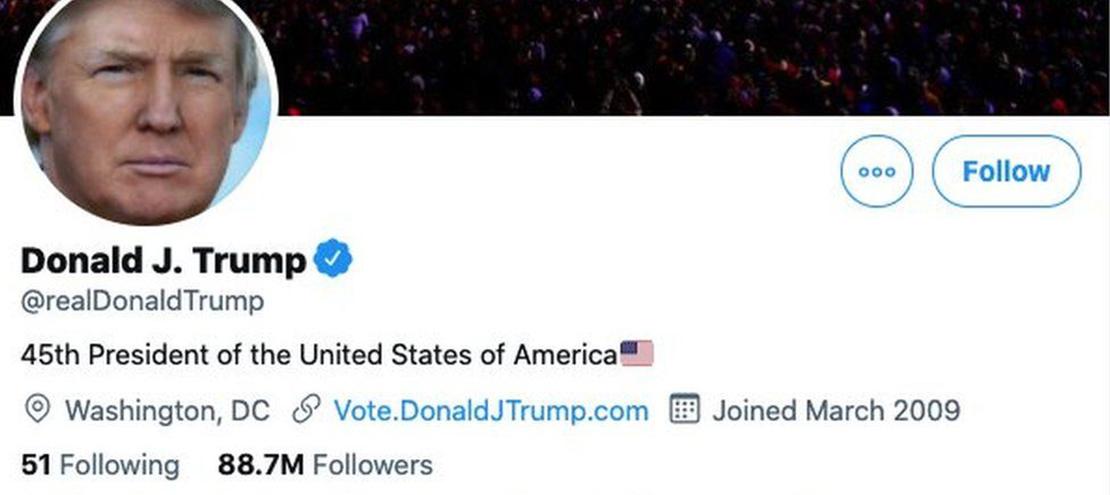Click the blue verified badge icon

click(333, 260)
